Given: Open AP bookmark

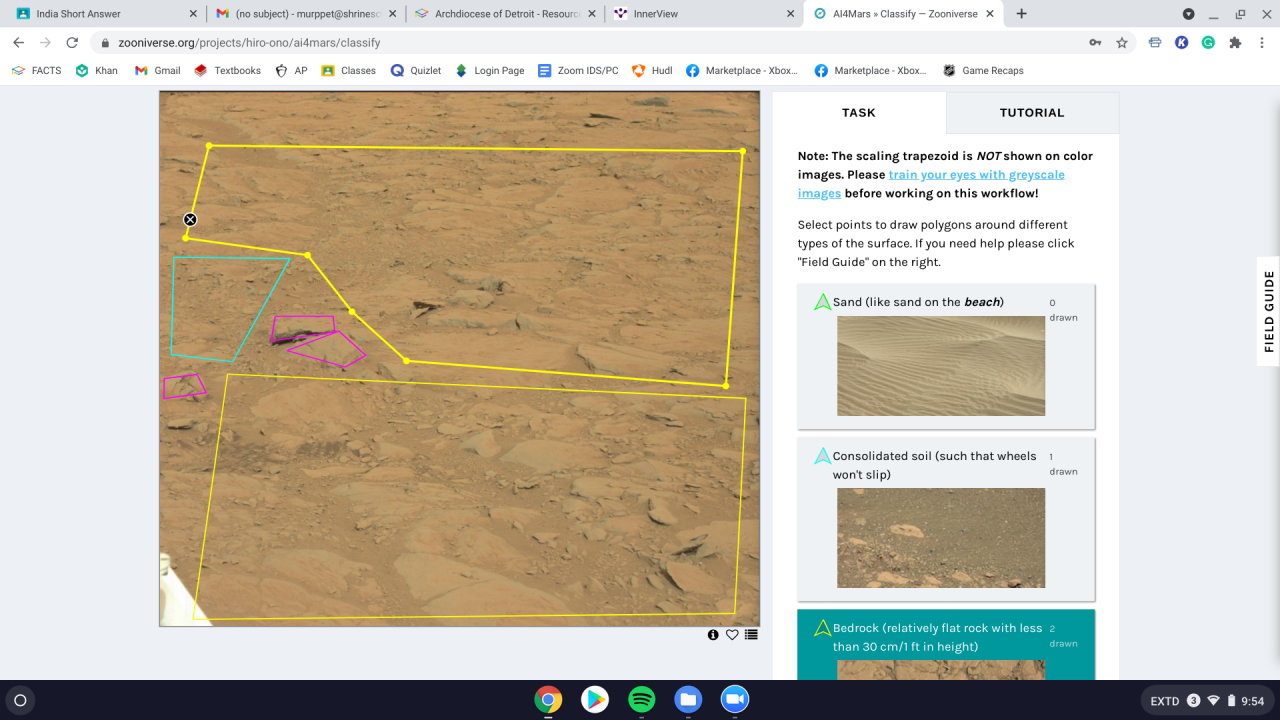Looking at the screenshot, I should pyautogui.click(x=292, y=71).
